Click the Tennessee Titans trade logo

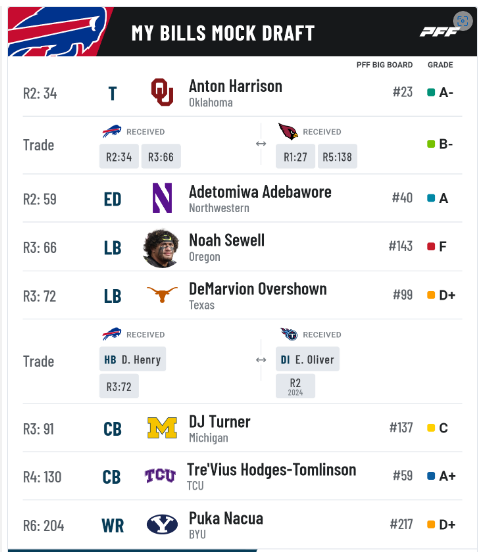[x=289, y=334]
